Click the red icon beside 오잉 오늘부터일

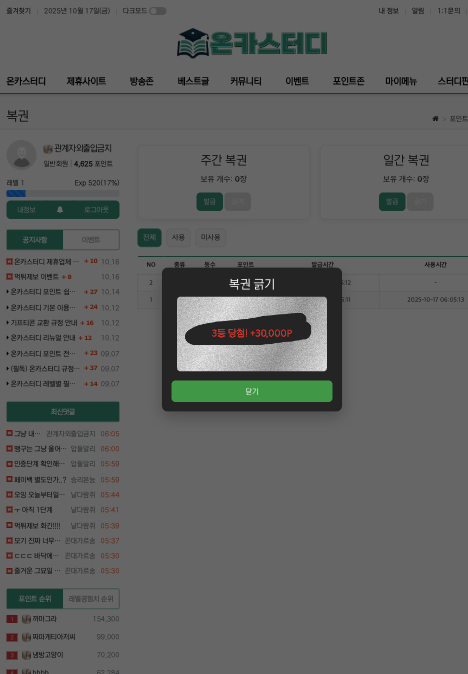[9, 495]
